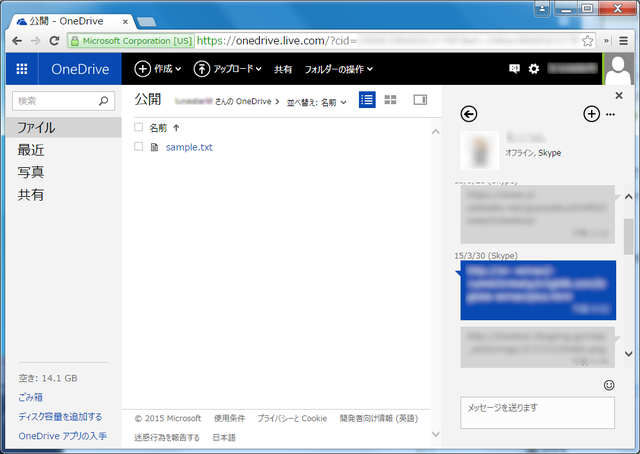Click the extensions overflow chevron
This screenshot has width=640, height=454.
point(607,41)
